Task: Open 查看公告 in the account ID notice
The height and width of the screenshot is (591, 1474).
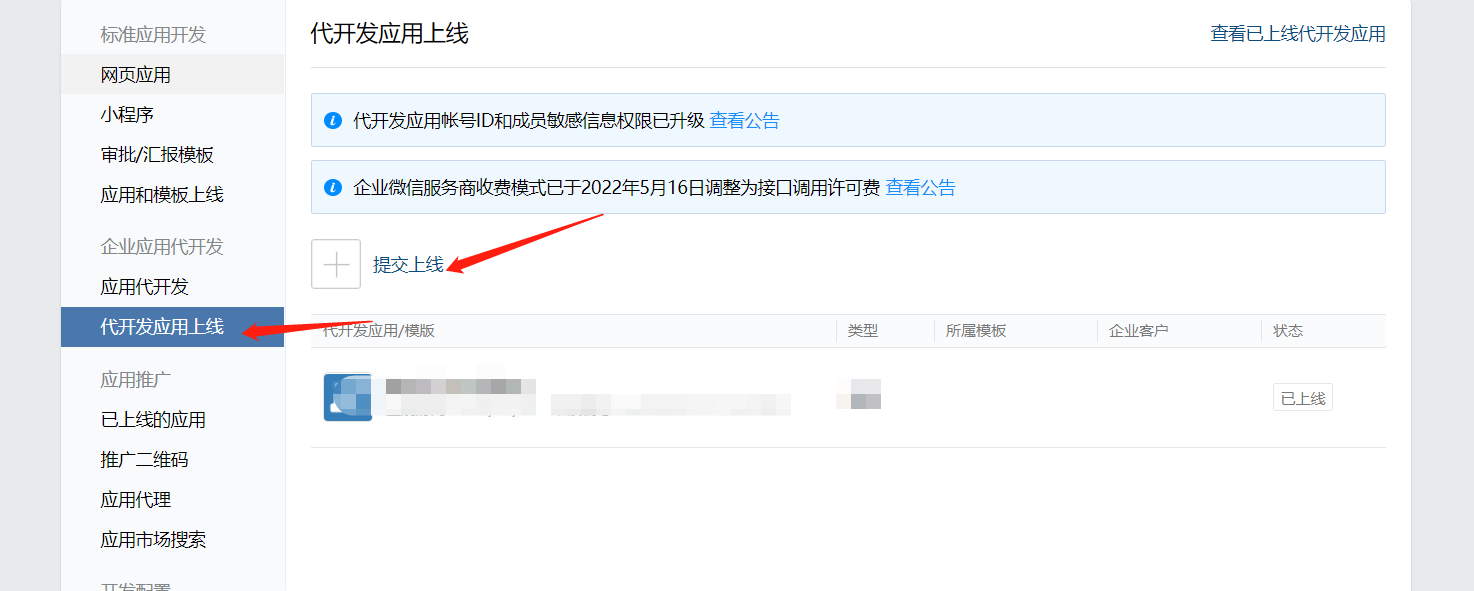Action: (x=745, y=121)
